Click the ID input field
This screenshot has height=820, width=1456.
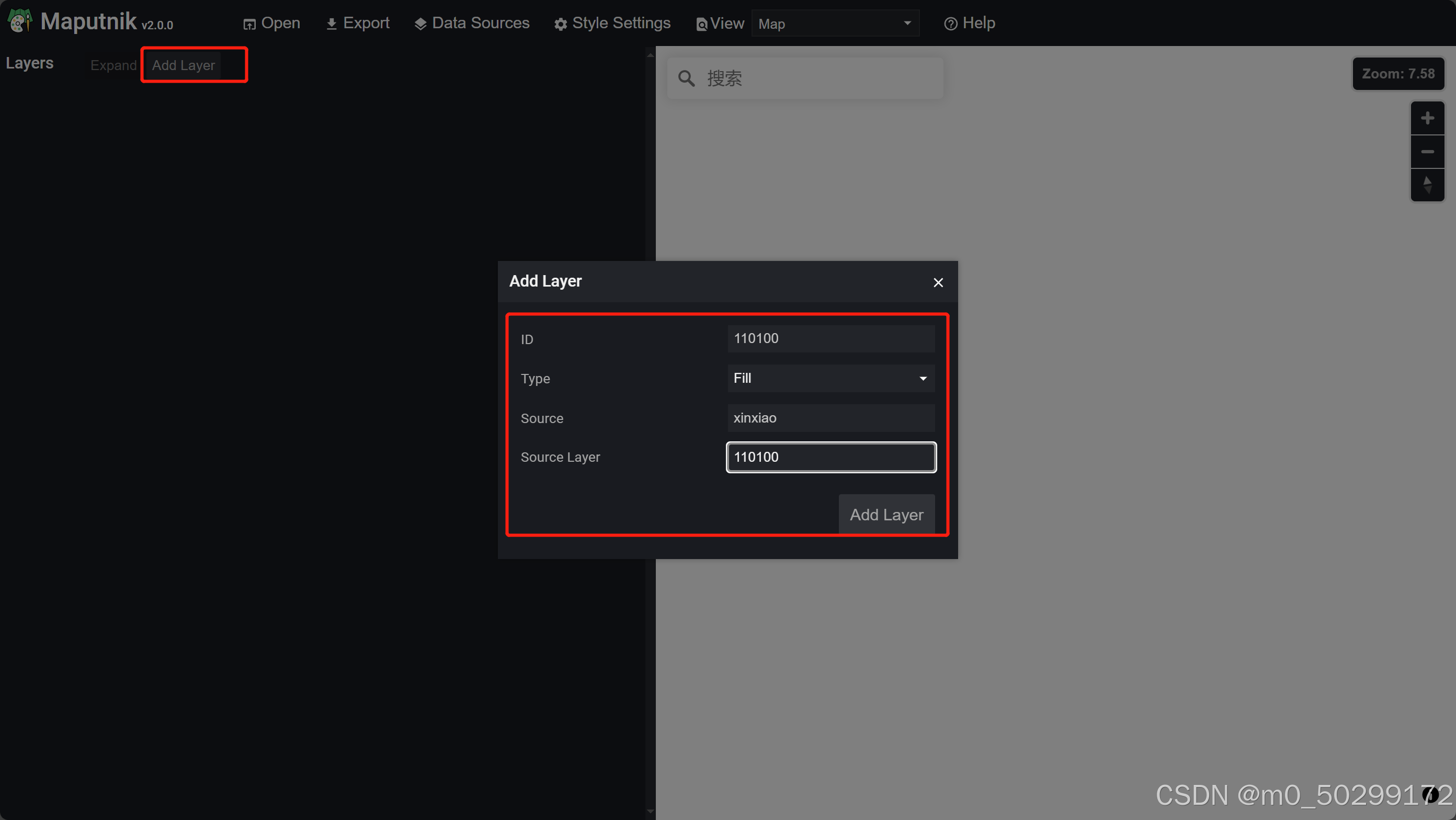(831, 338)
